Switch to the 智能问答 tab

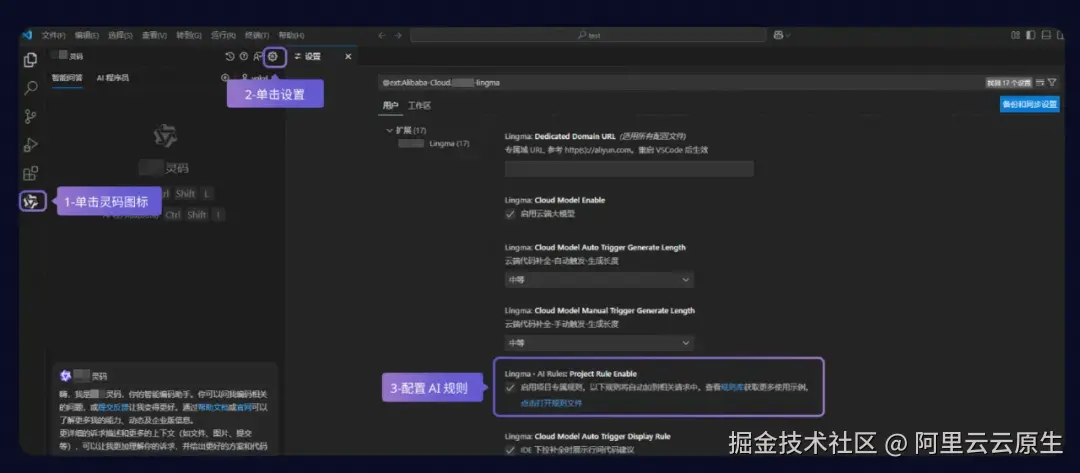(68, 78)
